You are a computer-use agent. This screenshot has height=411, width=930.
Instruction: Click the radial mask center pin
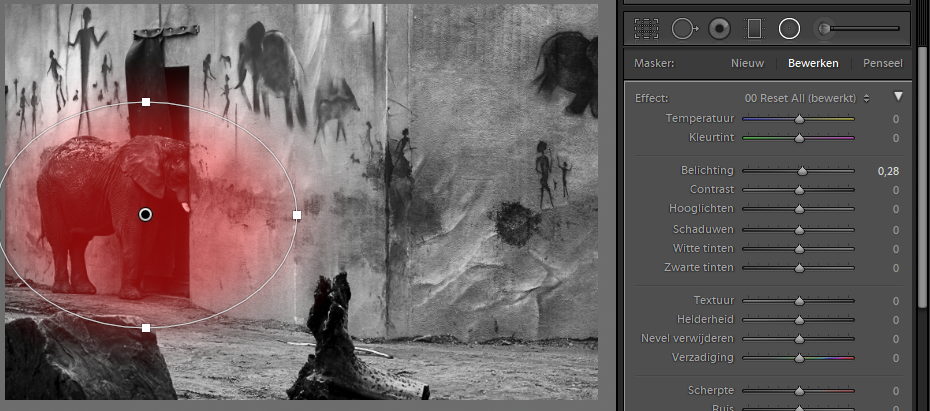(145, 214)
